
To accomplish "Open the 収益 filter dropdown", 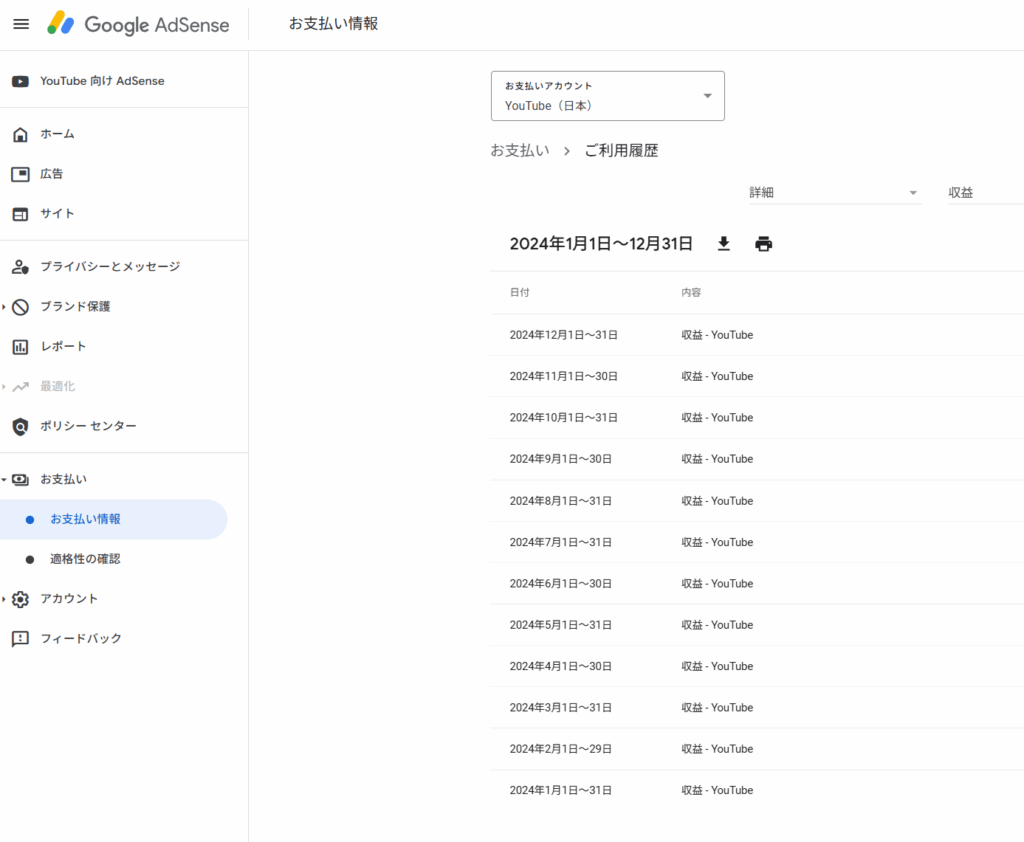I will 985,193.
